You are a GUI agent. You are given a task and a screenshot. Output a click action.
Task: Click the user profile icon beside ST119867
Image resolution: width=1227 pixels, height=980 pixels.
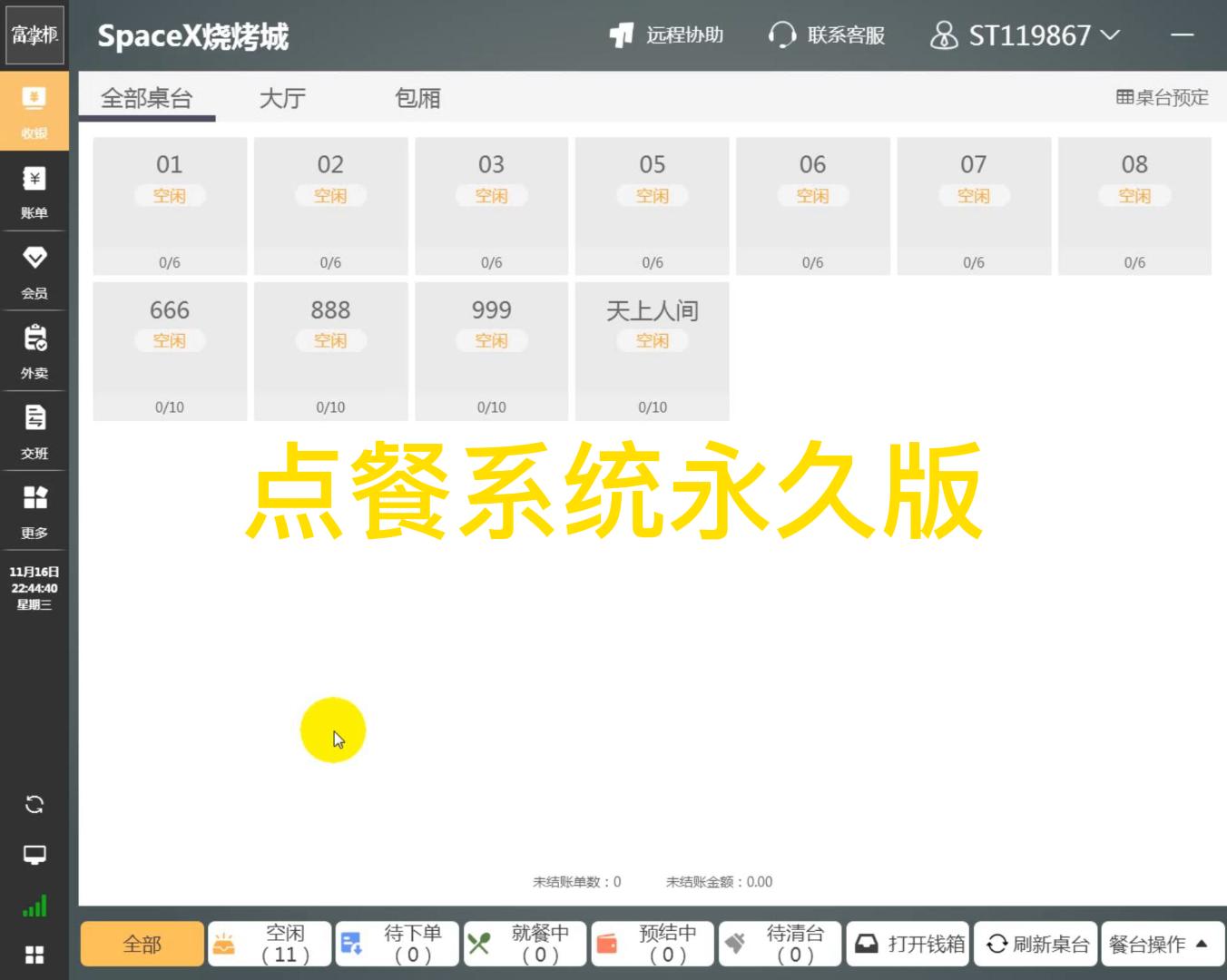944,35
